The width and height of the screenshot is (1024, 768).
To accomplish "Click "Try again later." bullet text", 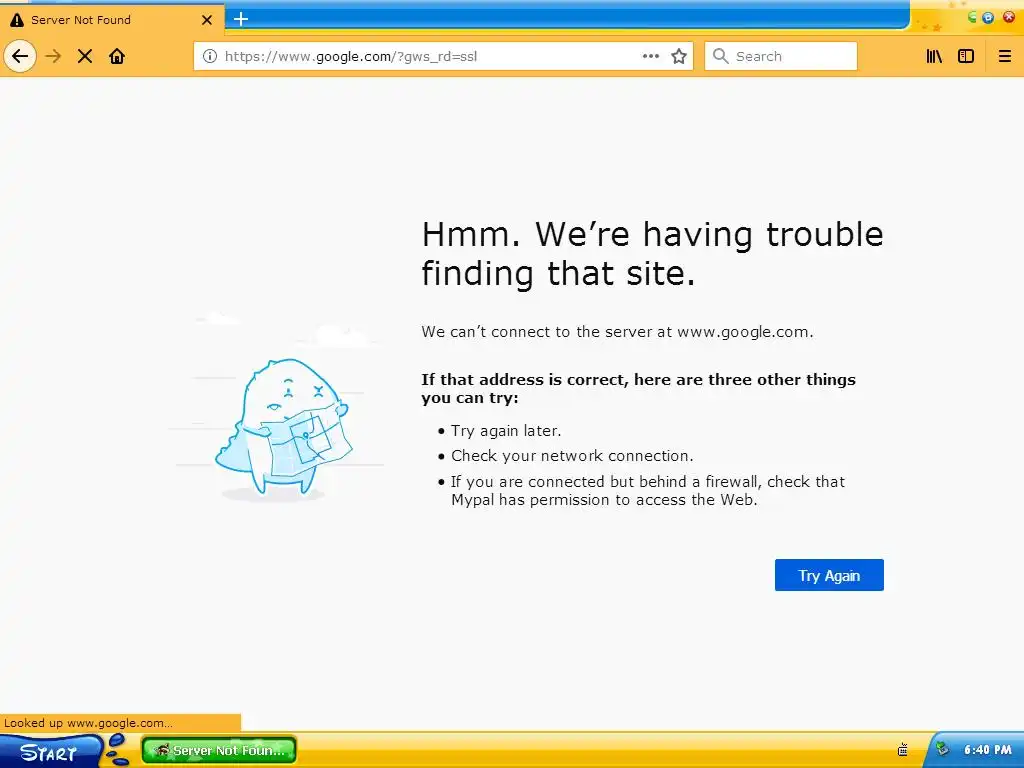I will point(506,431).
